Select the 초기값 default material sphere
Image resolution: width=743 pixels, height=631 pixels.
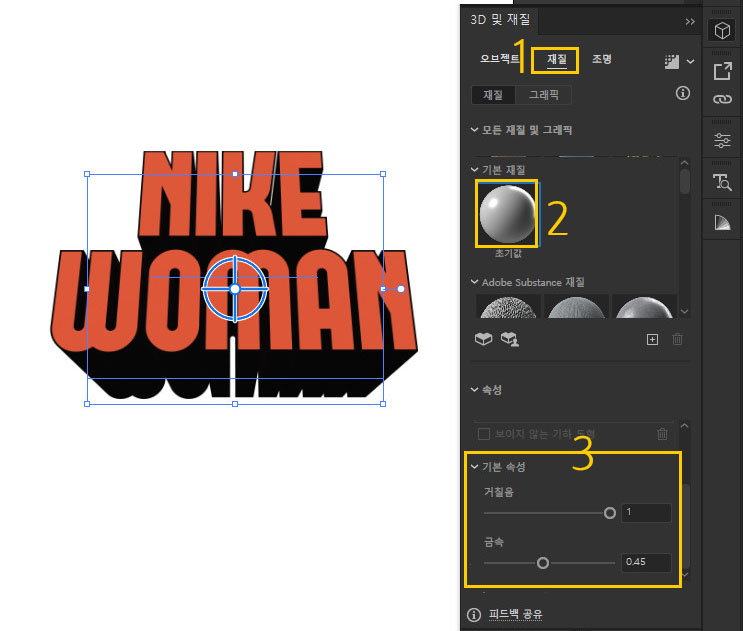tap(507, 214)
